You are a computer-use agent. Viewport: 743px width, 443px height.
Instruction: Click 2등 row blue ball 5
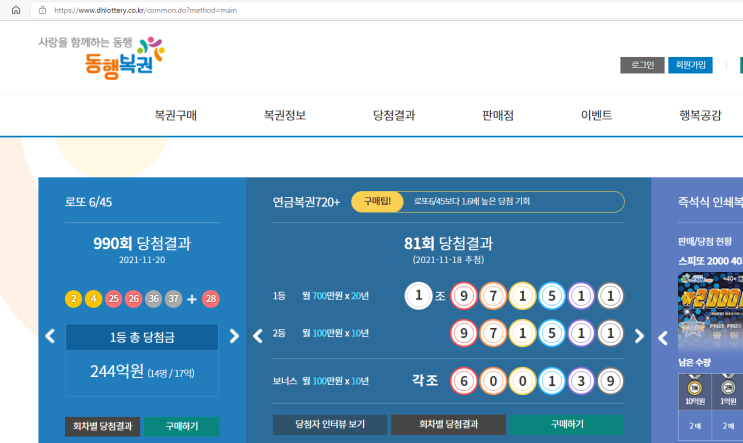(552, 333)
